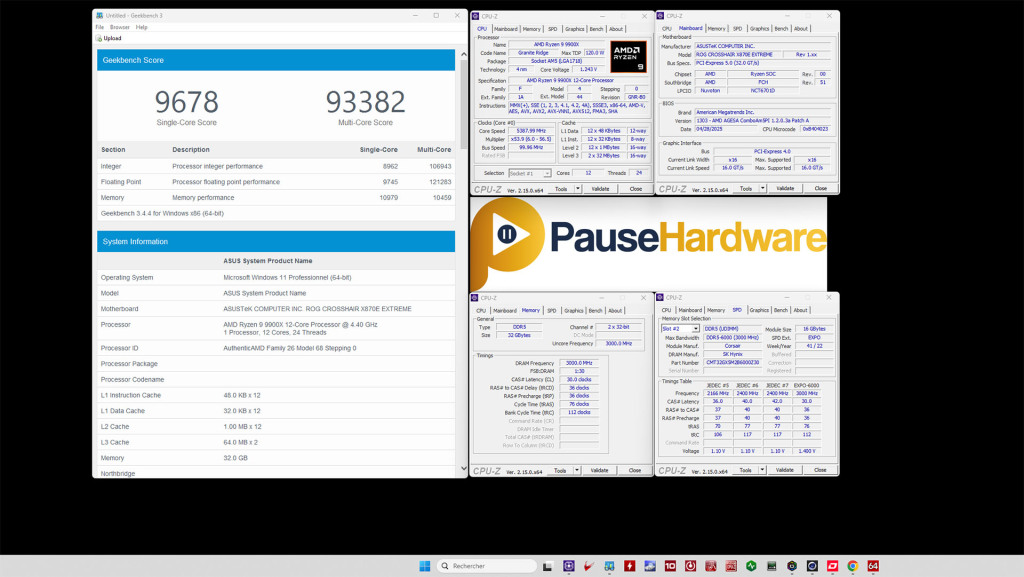The image size is (1024, 577).
Task: Click the Core Speed value 5387.99 MHz
Action: coord(530,131)
